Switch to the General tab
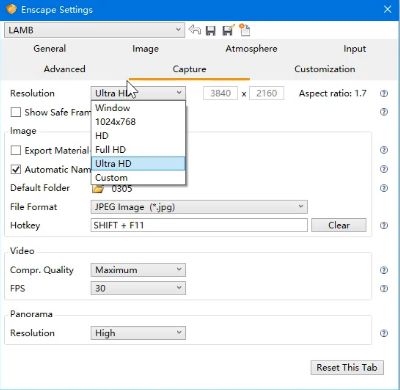 [x=50, y=49]
